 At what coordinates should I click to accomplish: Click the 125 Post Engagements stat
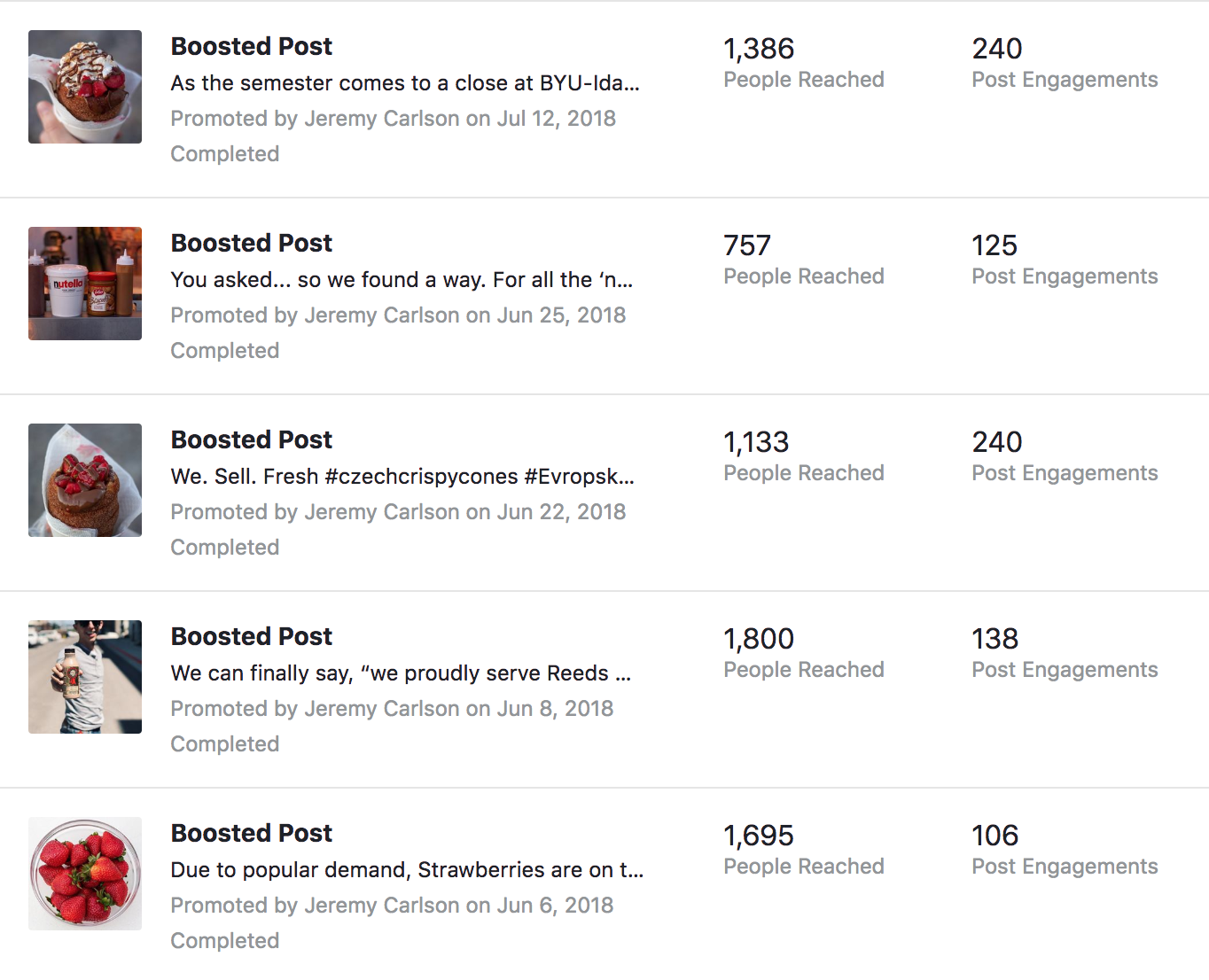1065,260
